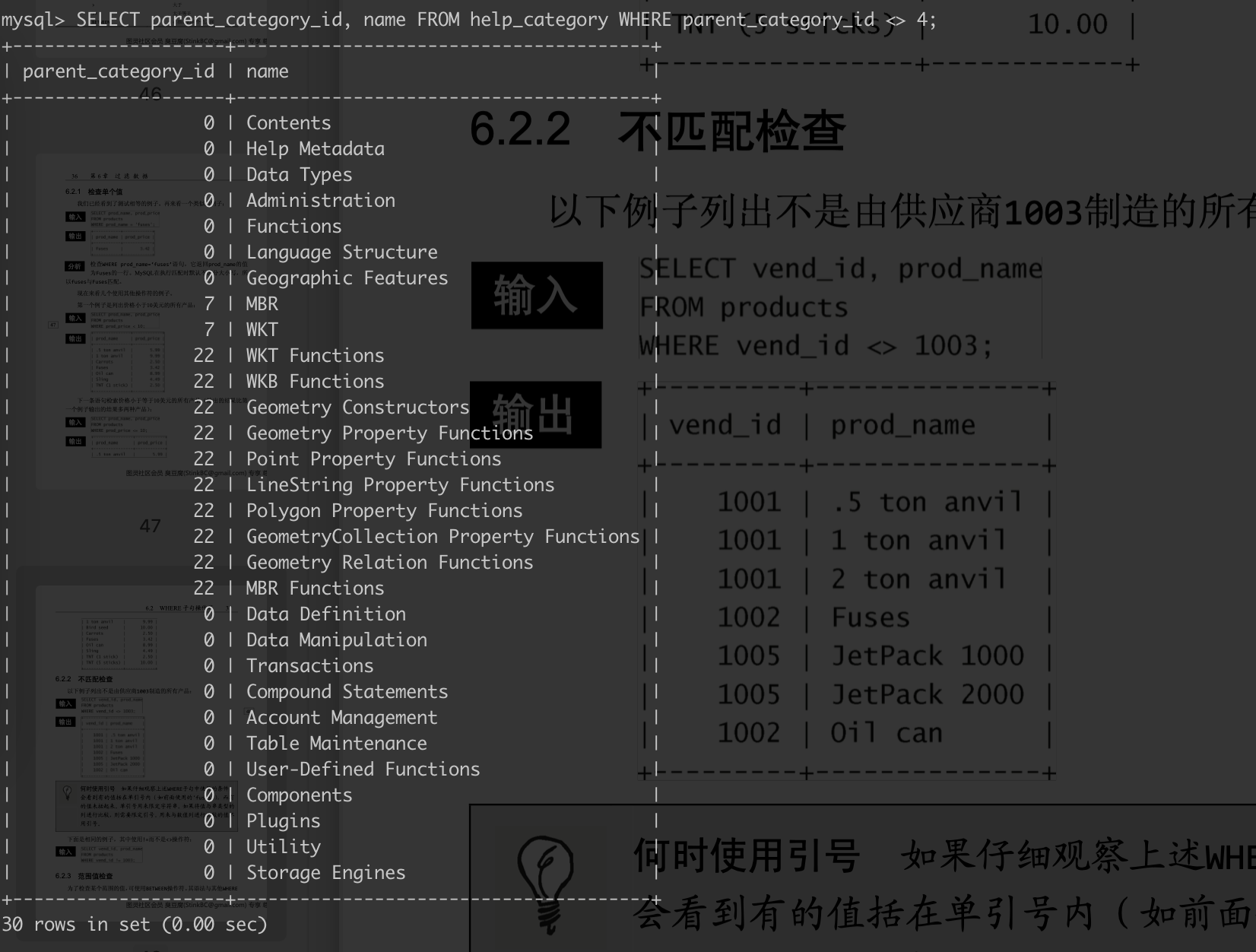Viewport: 1256px width, 952px height.
Task: Click the Geometry Relation Functions row
Action: click(x=331, y=563)
